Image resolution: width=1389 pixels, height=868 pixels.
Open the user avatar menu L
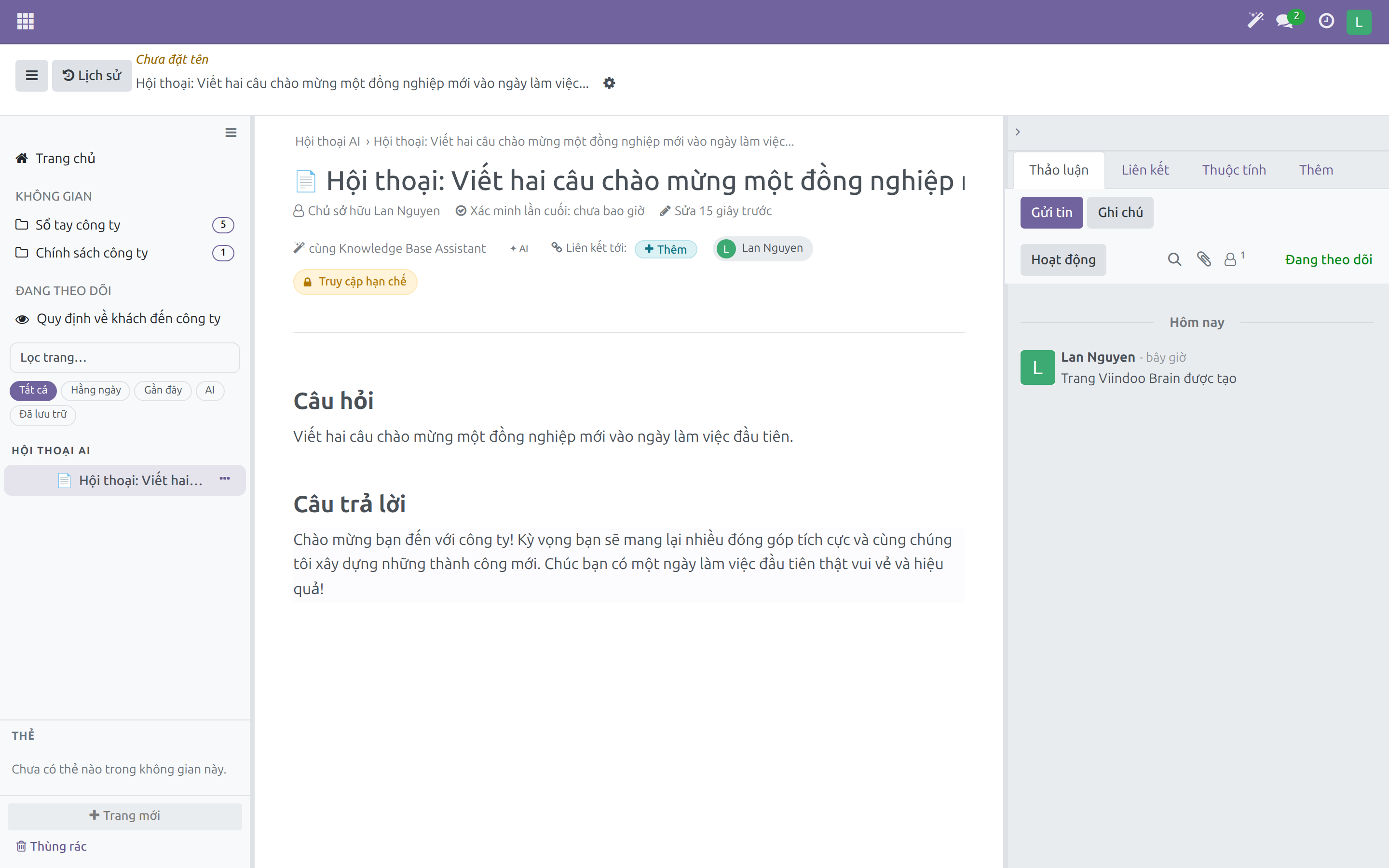tap(1359, 22)
